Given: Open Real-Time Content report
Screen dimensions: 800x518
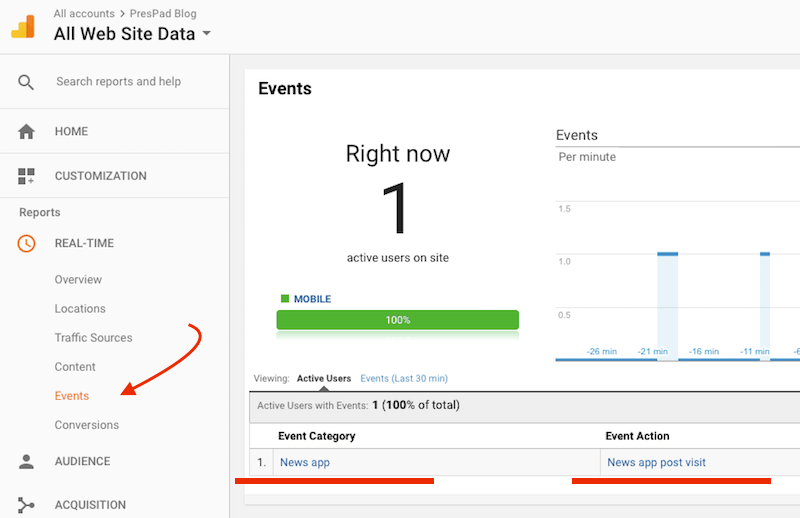Looking at the screenshot, I should (75, 367).
